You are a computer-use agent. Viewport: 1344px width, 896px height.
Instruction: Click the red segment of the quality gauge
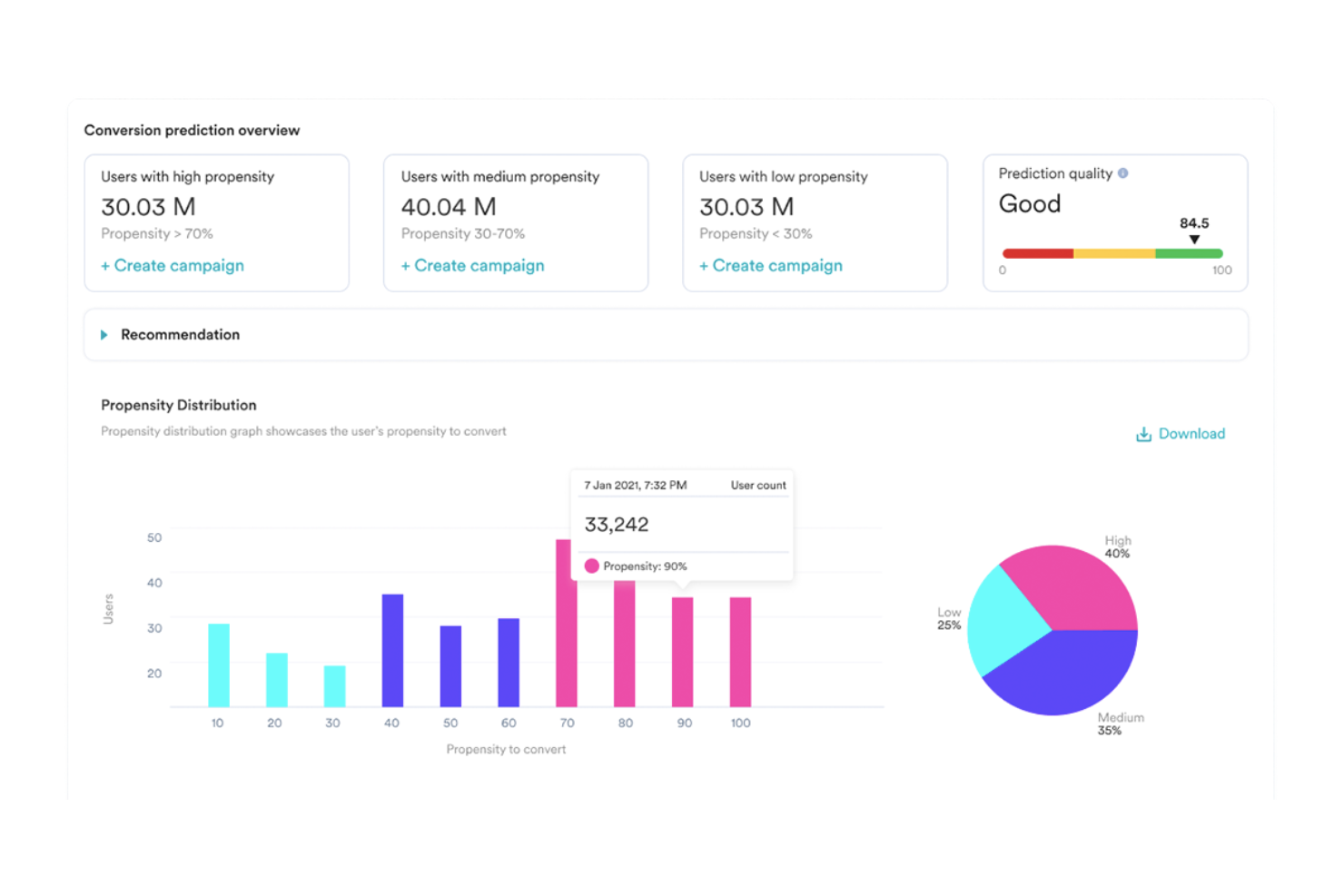[x=1038, y=253]
